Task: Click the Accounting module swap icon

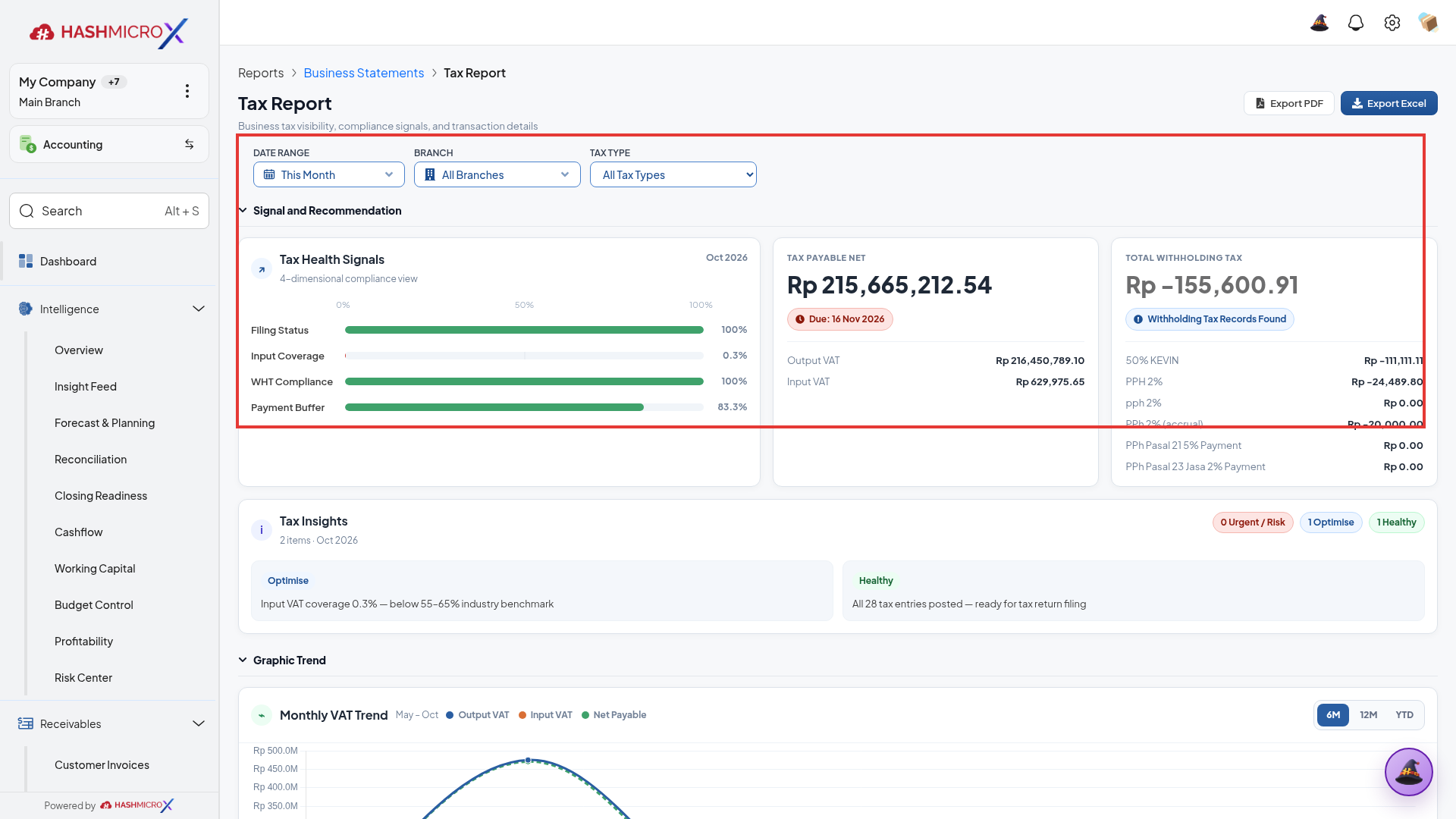Action: [x=190, y=144]
